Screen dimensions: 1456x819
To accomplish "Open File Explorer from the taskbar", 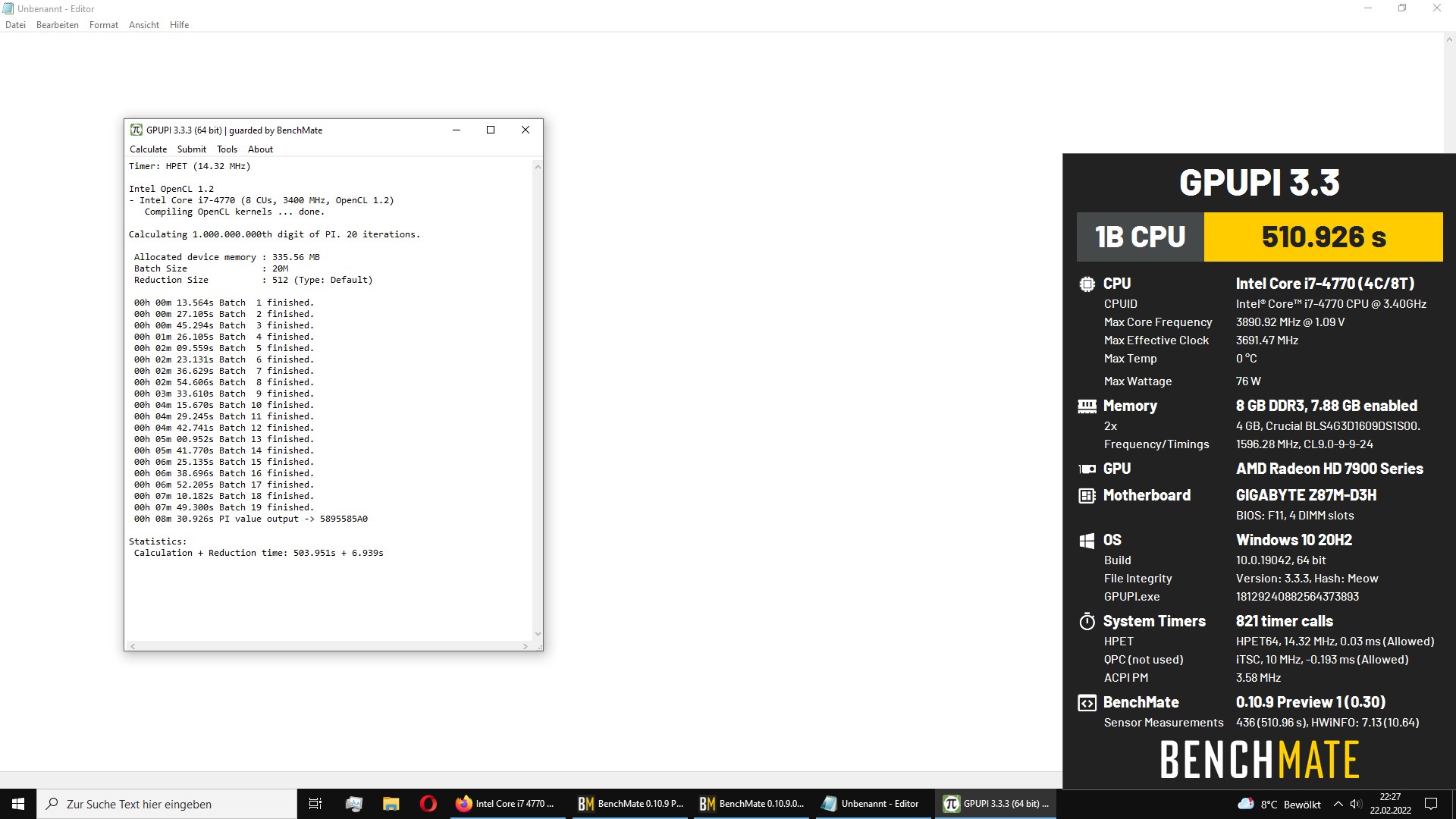I will (x=391, y=804).
